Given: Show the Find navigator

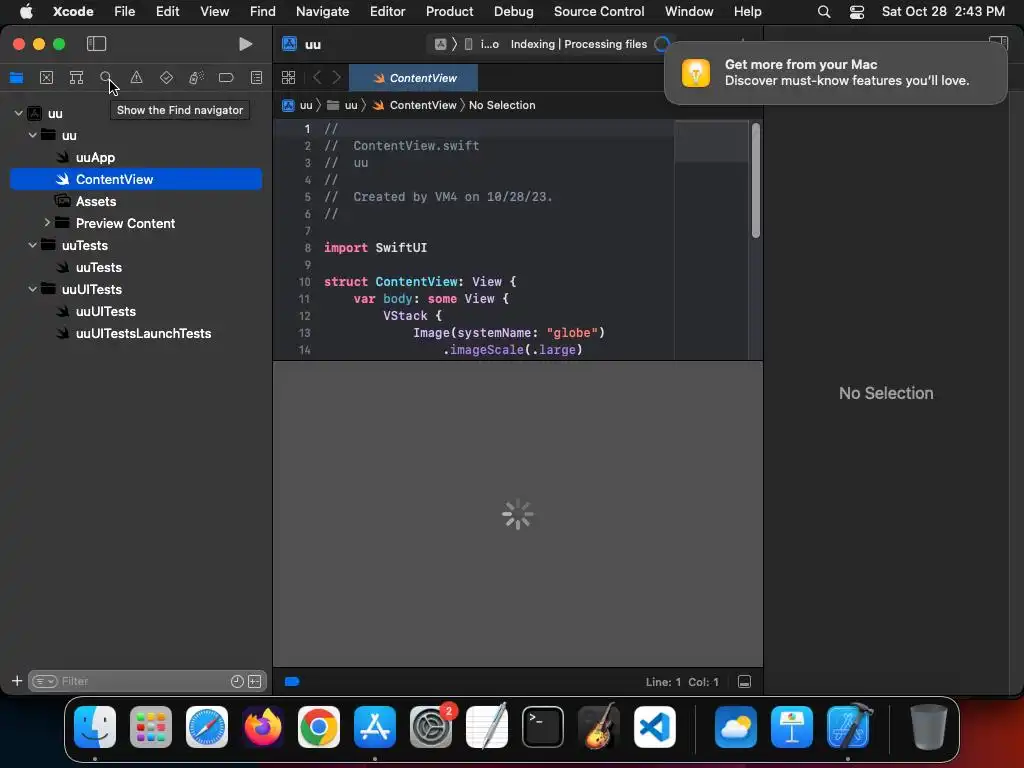Looking at the screenshot, I should pyautogui.click(x=106, y=78).
